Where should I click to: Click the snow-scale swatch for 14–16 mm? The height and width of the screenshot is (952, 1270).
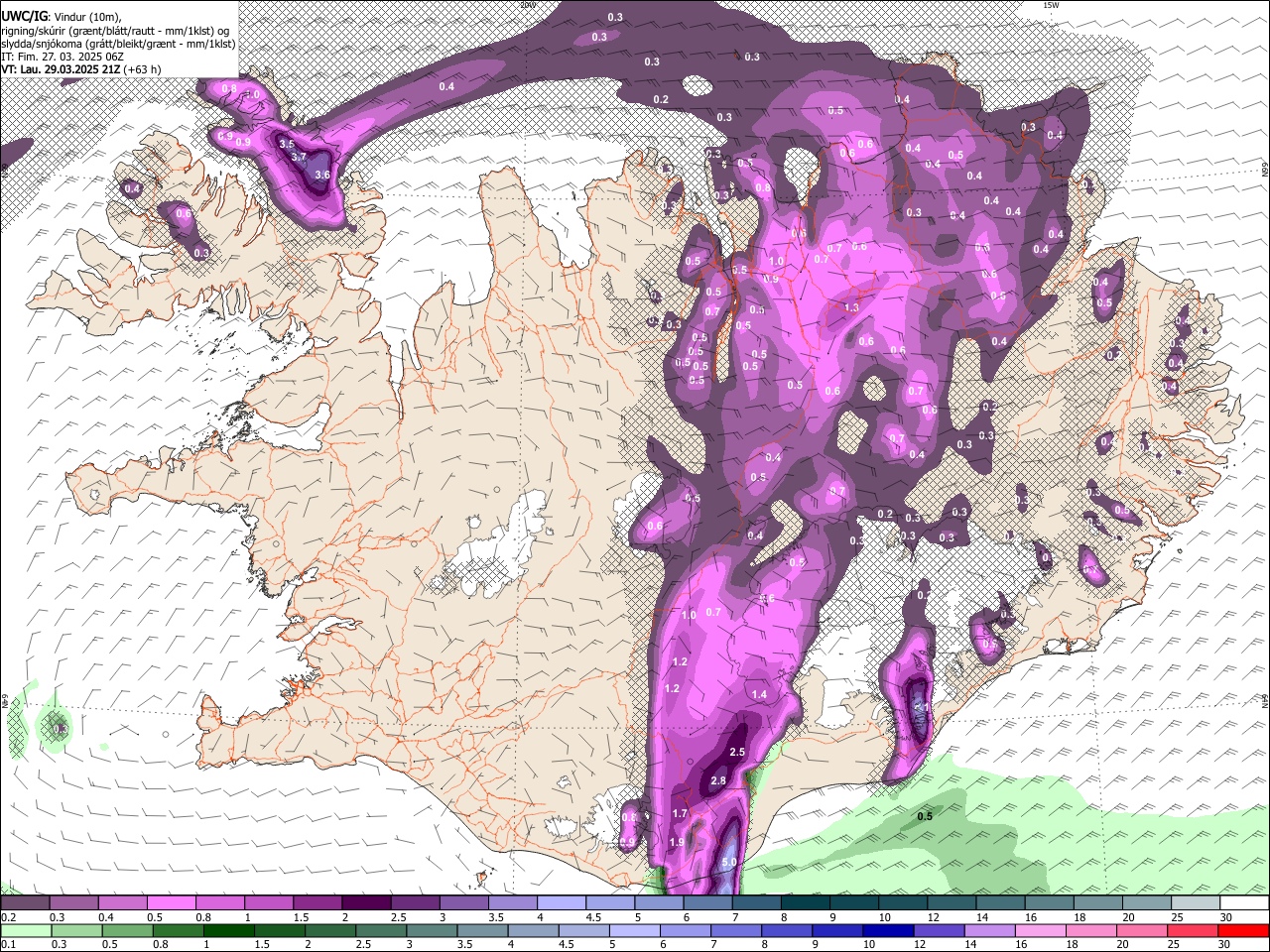pyautogui.click(x=1001, y=903)
